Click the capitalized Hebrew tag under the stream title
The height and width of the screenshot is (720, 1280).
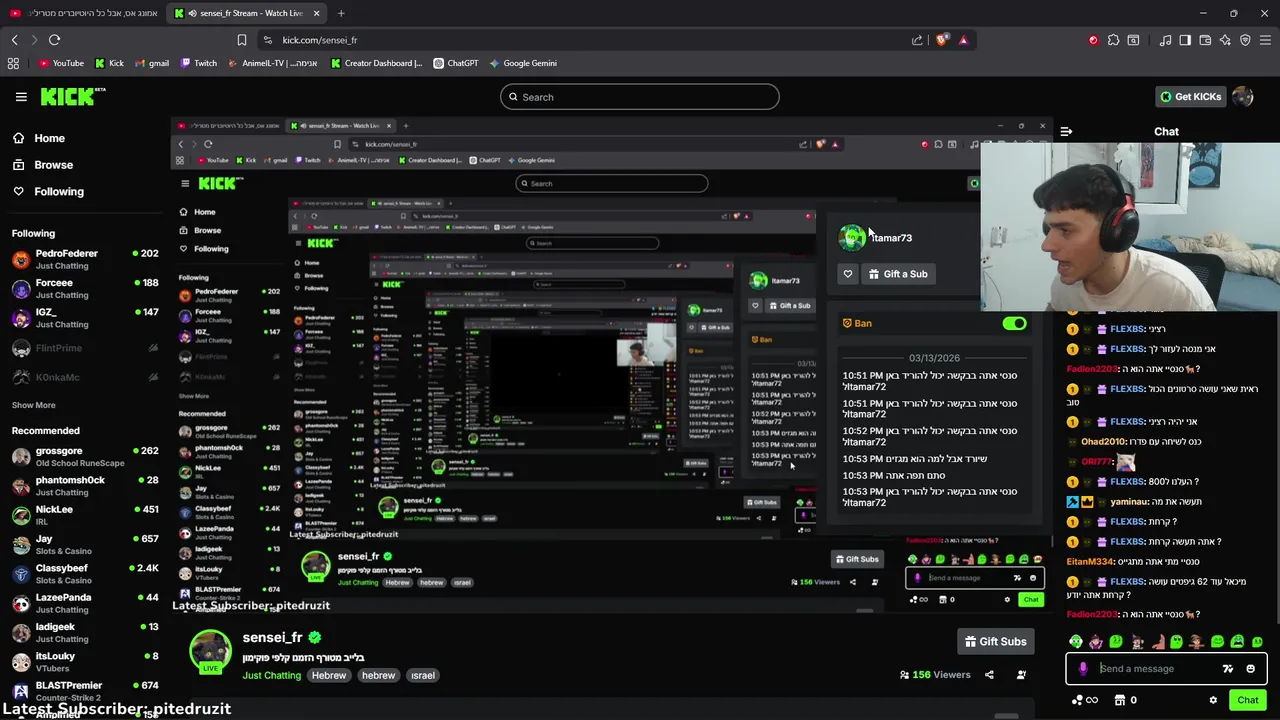[328, 675]
